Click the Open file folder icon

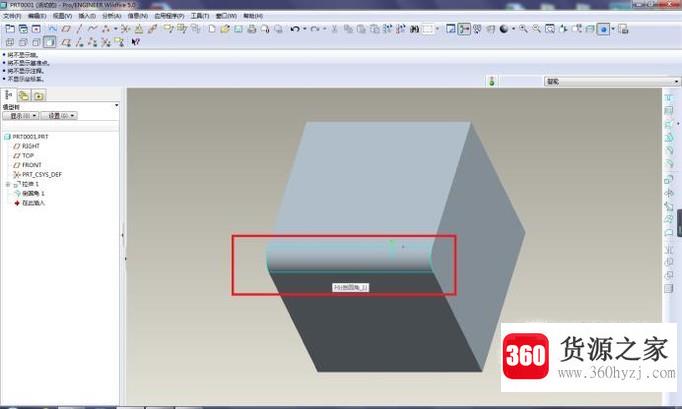tap(225, 29)
